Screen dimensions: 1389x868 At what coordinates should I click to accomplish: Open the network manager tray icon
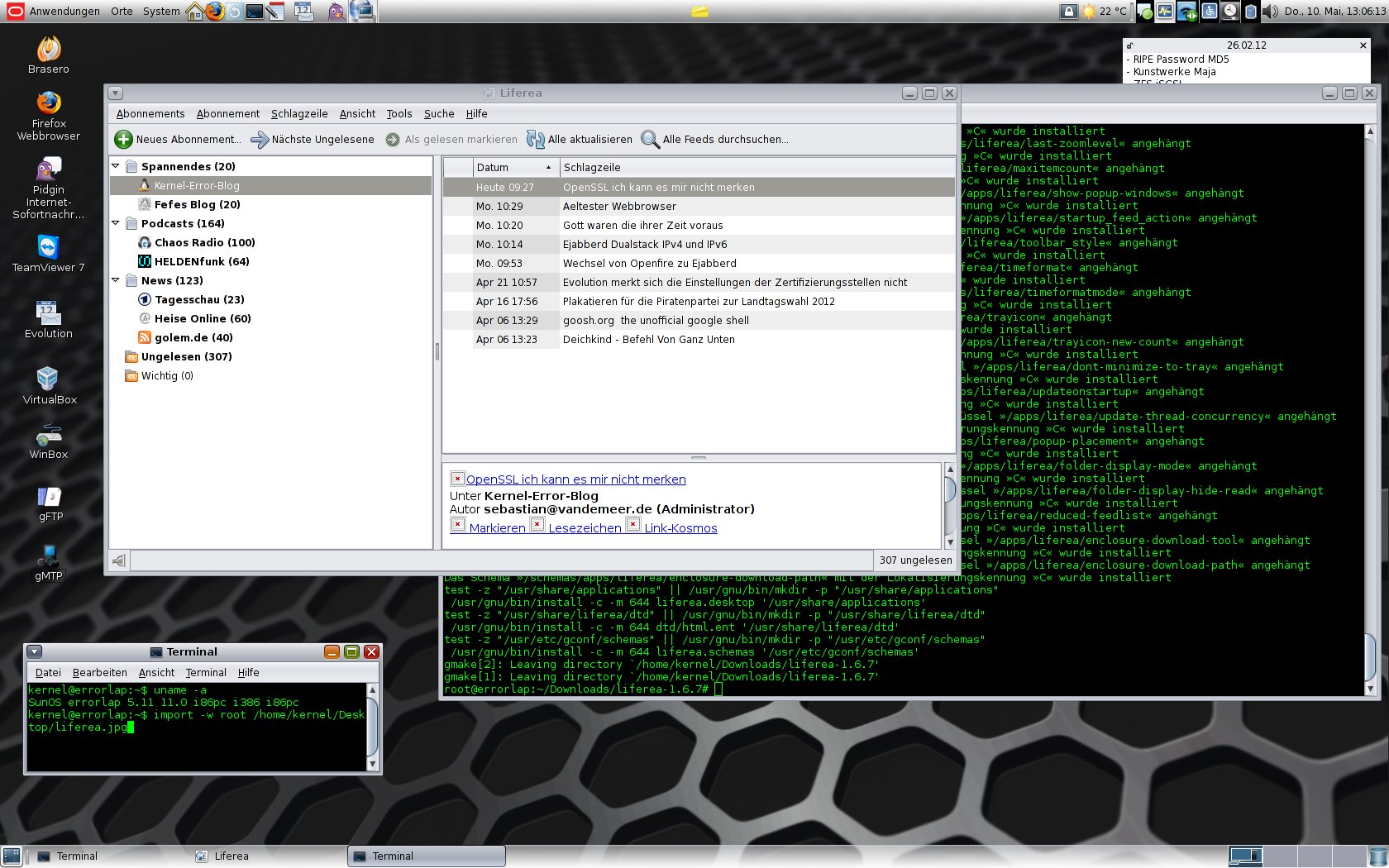tap(1187, 12)
